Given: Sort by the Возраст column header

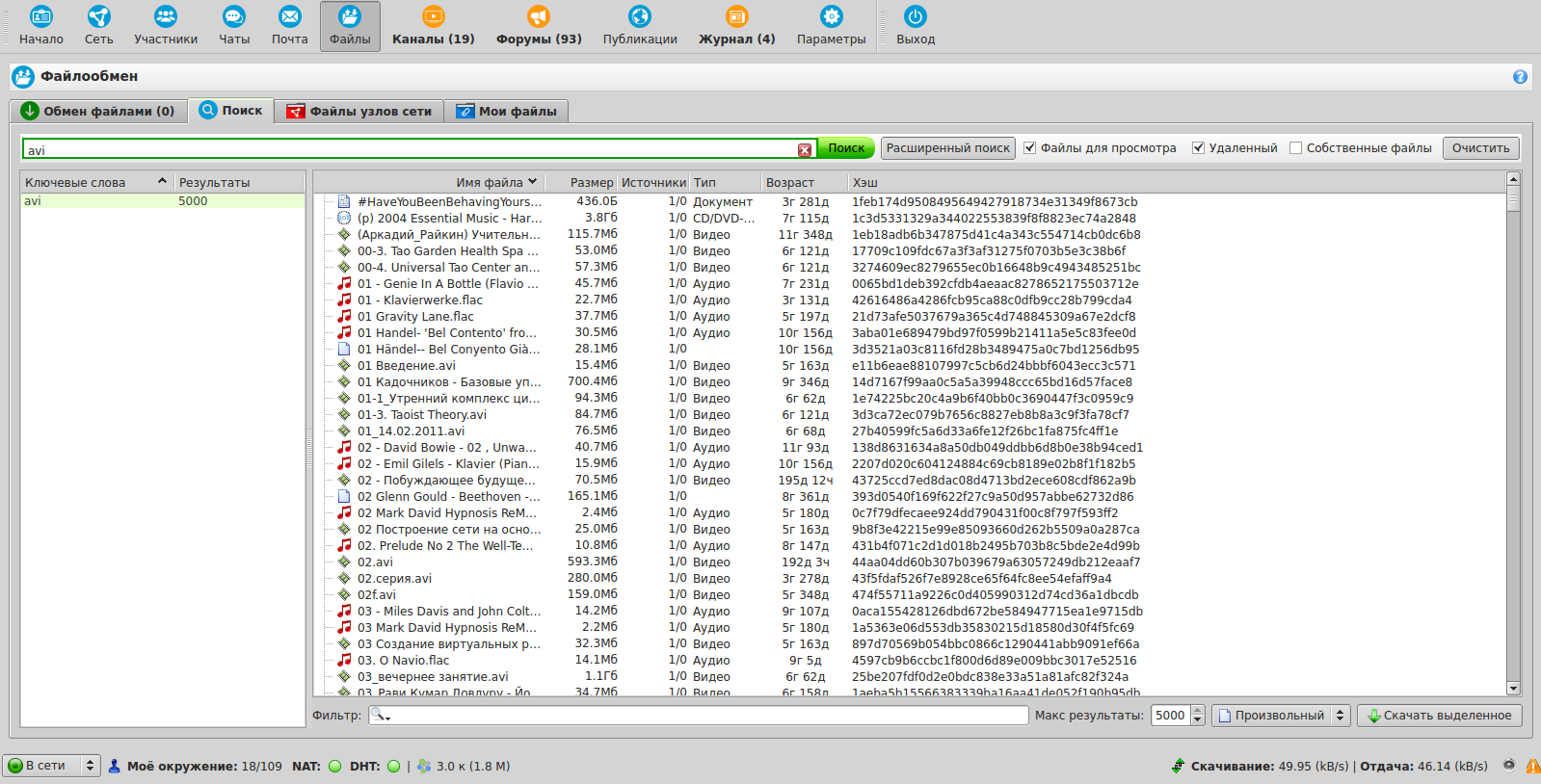Looking at the screenshot, I should pyautogui.click(x=804, y=182).
